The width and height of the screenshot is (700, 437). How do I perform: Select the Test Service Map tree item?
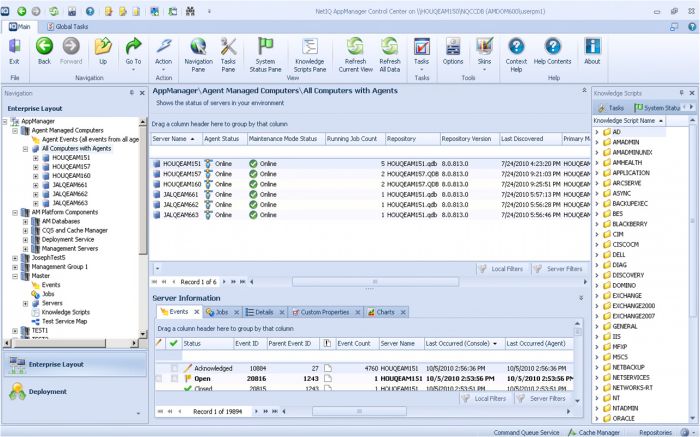[x=64, y=321]
